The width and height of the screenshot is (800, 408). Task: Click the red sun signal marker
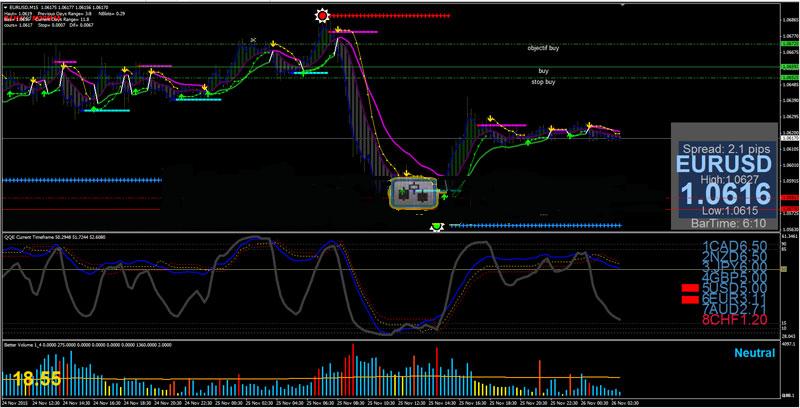point(322,16)
